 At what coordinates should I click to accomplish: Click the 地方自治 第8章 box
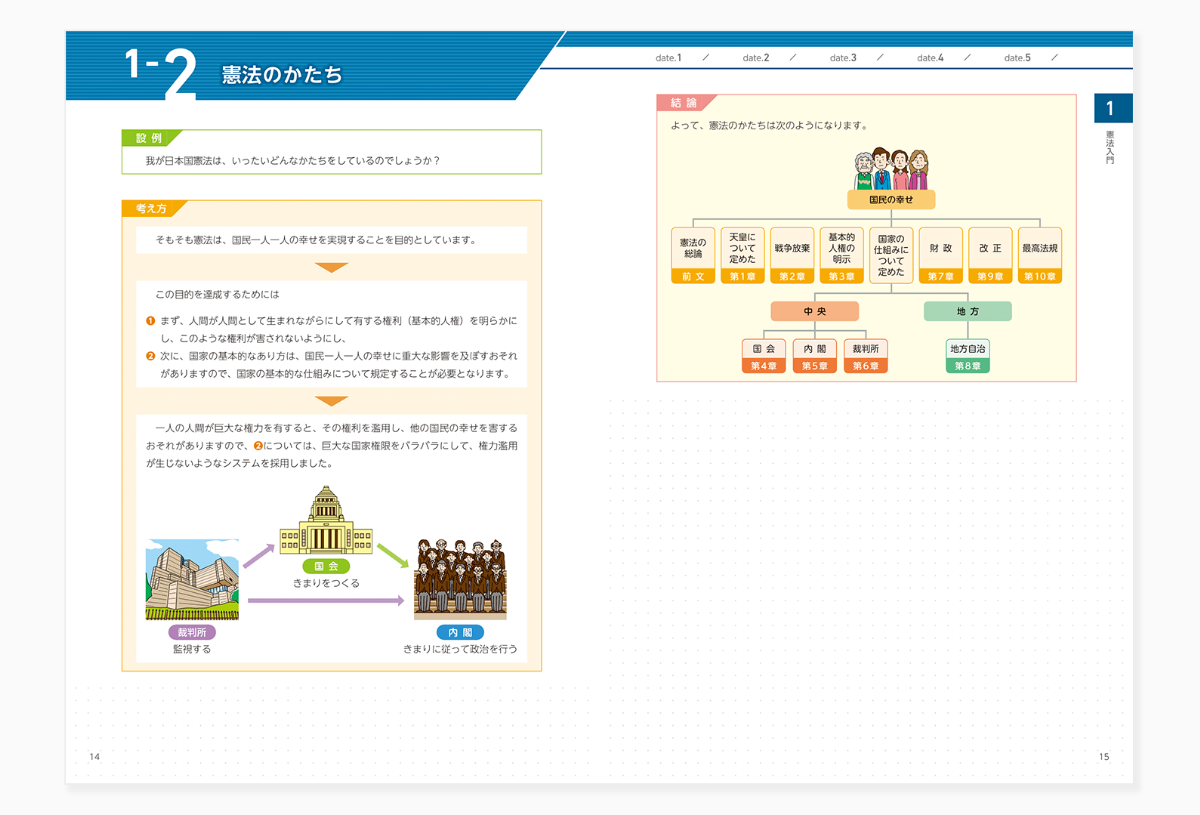[x=966, y=355]
